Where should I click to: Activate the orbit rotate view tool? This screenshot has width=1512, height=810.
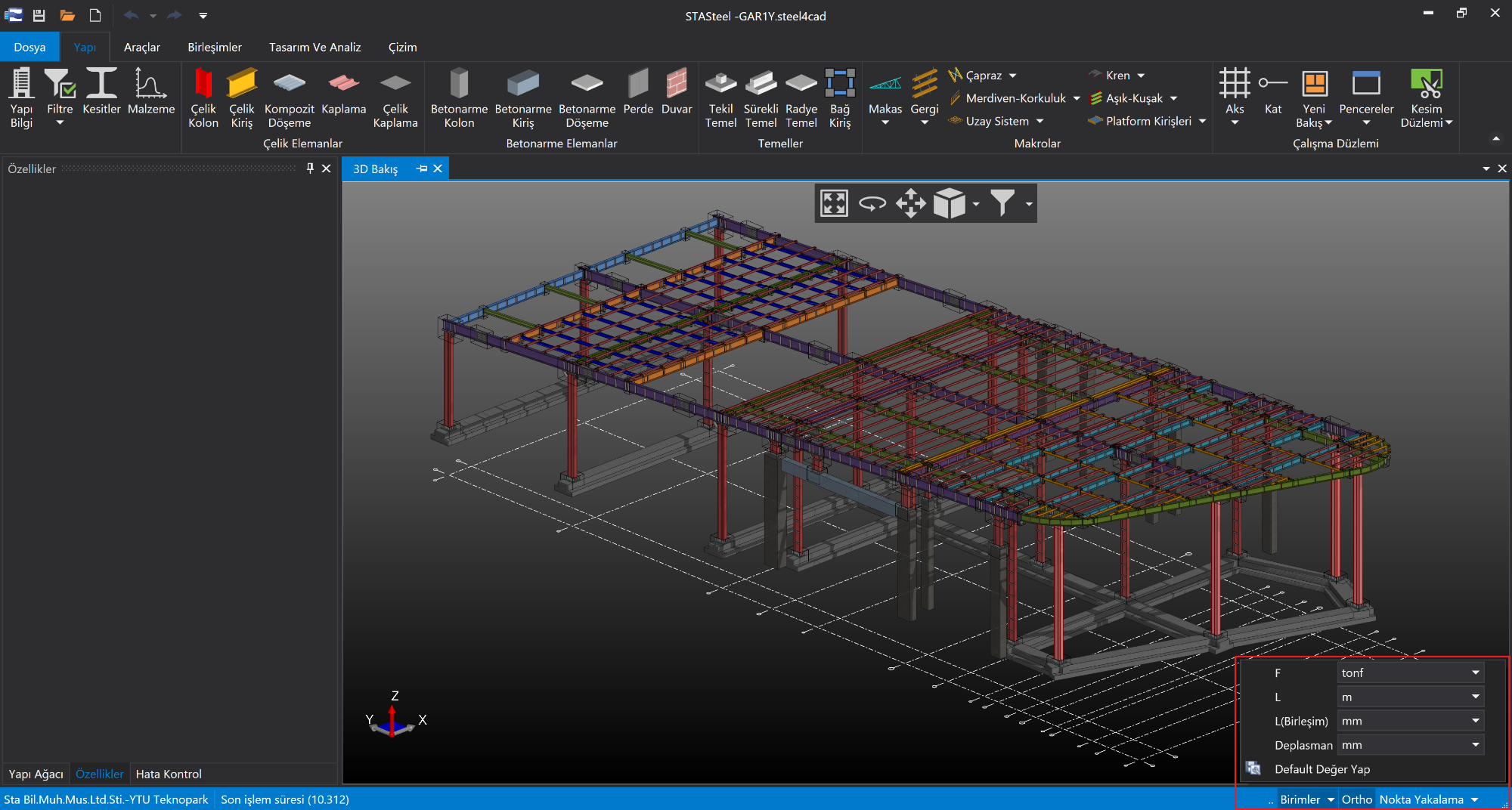(x=872, y=203)
